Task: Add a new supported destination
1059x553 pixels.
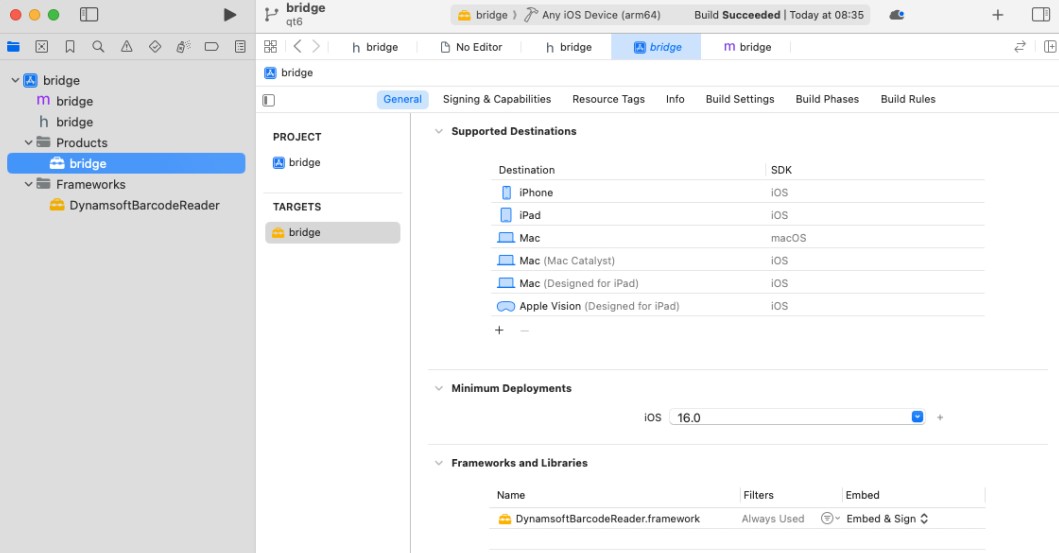Action: coord(499,330)
